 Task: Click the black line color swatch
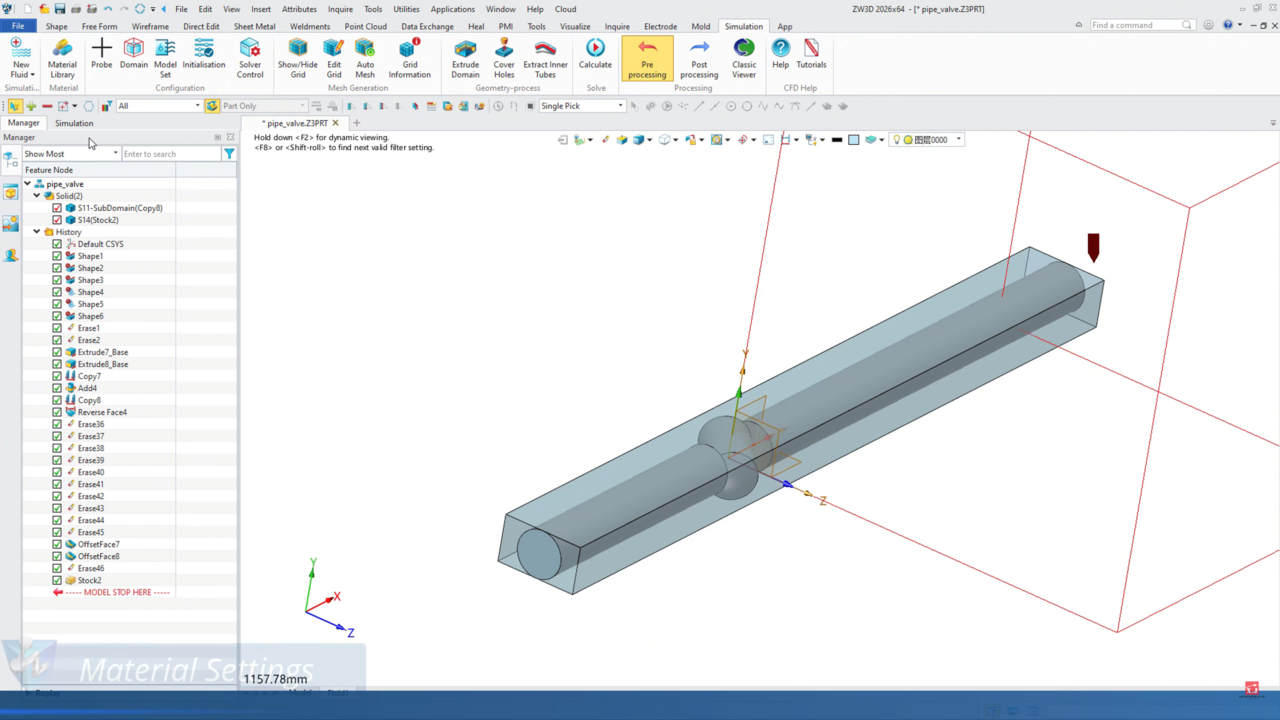pos(837,140)
